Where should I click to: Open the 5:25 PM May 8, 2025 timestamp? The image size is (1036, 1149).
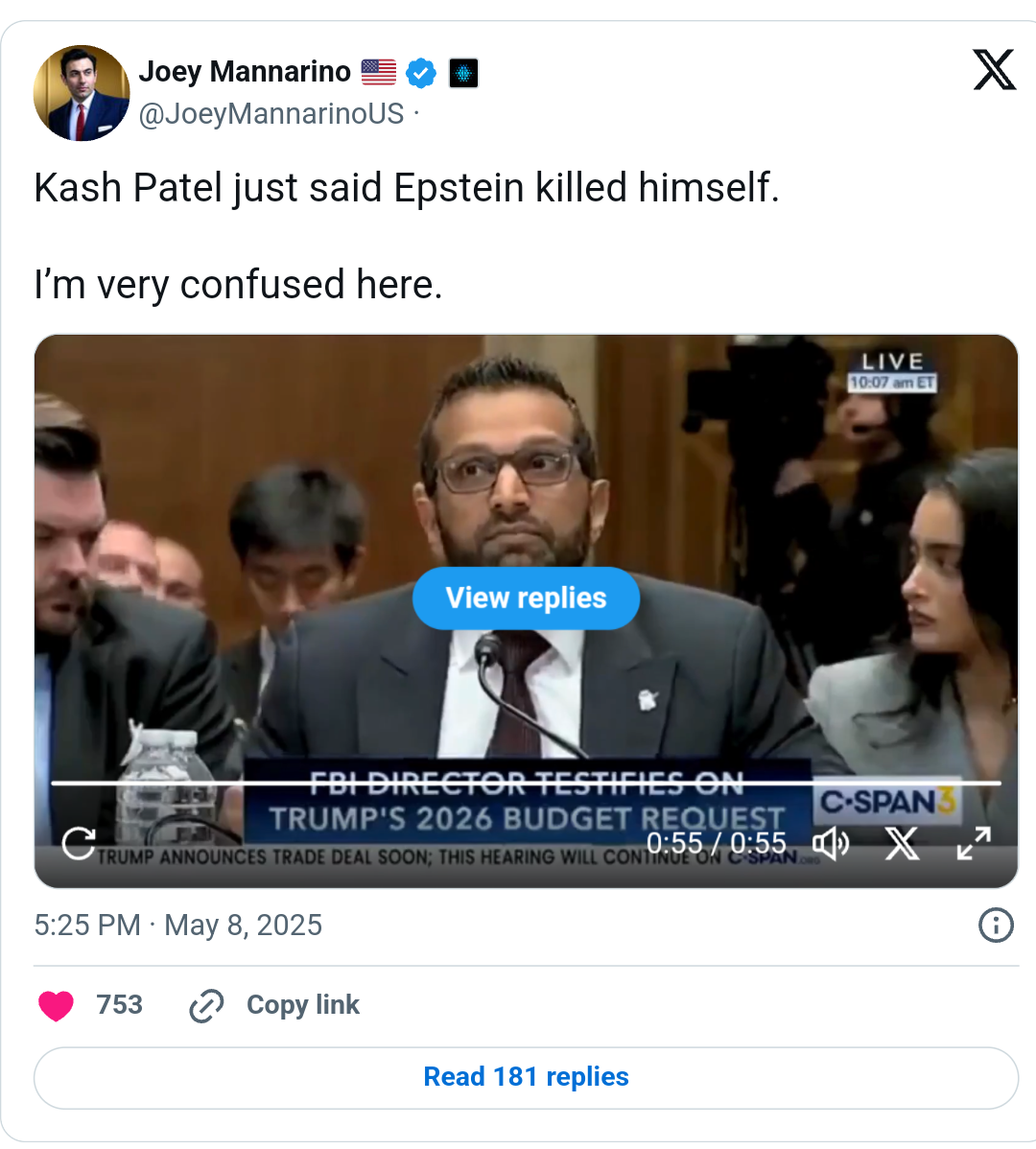(178, 926)
